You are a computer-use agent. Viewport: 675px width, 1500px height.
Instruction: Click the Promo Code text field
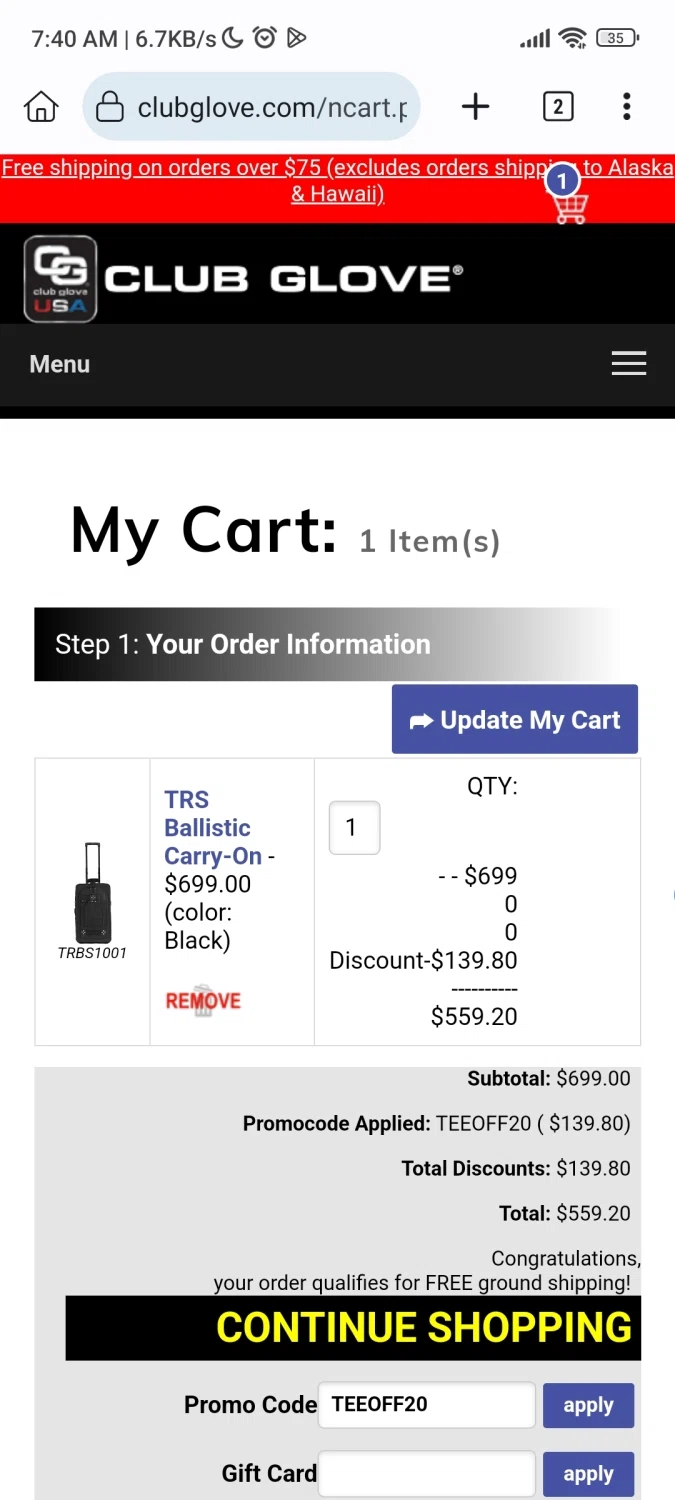(426, 1405)
